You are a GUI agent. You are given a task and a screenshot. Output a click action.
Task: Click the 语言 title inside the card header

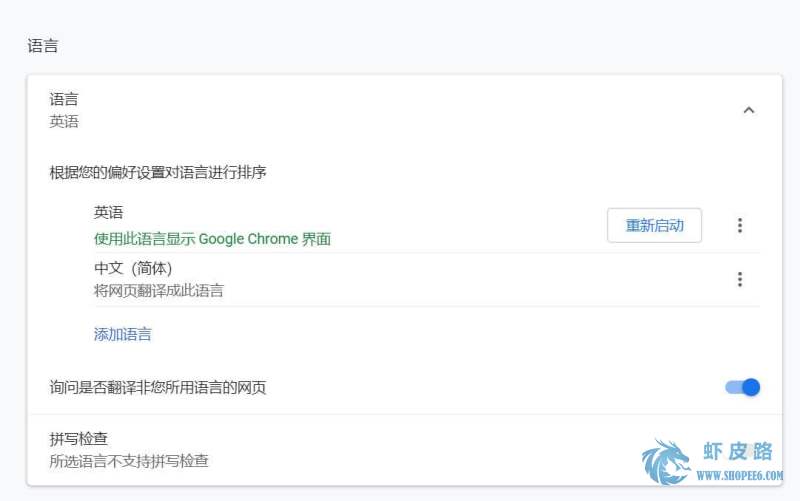(64, 99)
